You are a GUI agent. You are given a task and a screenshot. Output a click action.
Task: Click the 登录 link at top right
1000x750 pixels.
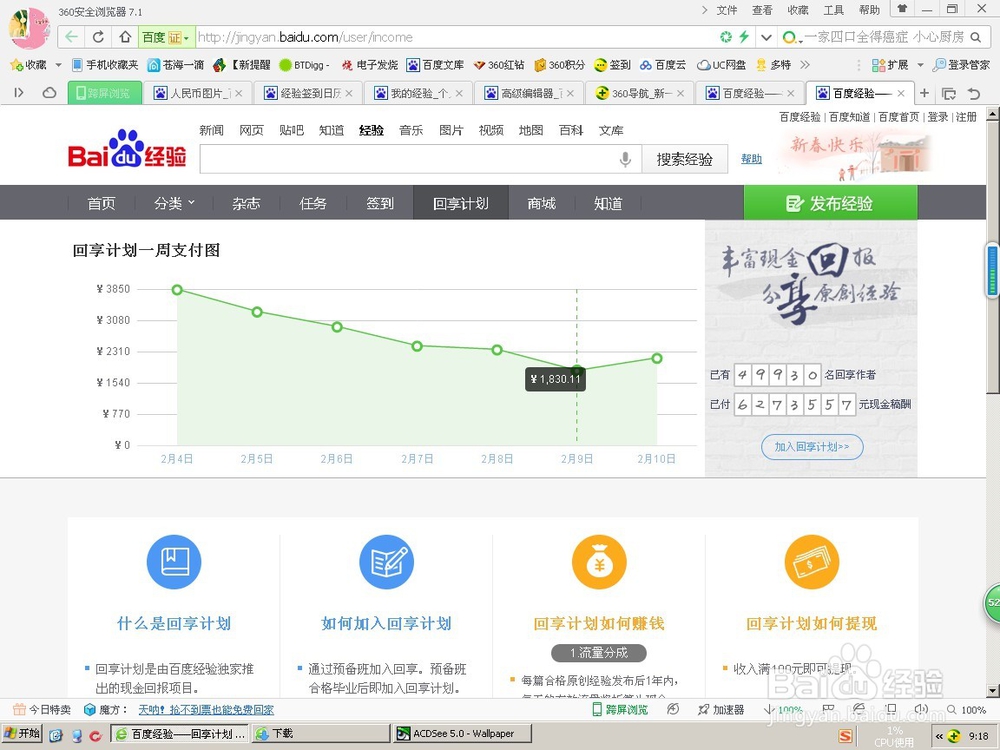tap(937, 117)
